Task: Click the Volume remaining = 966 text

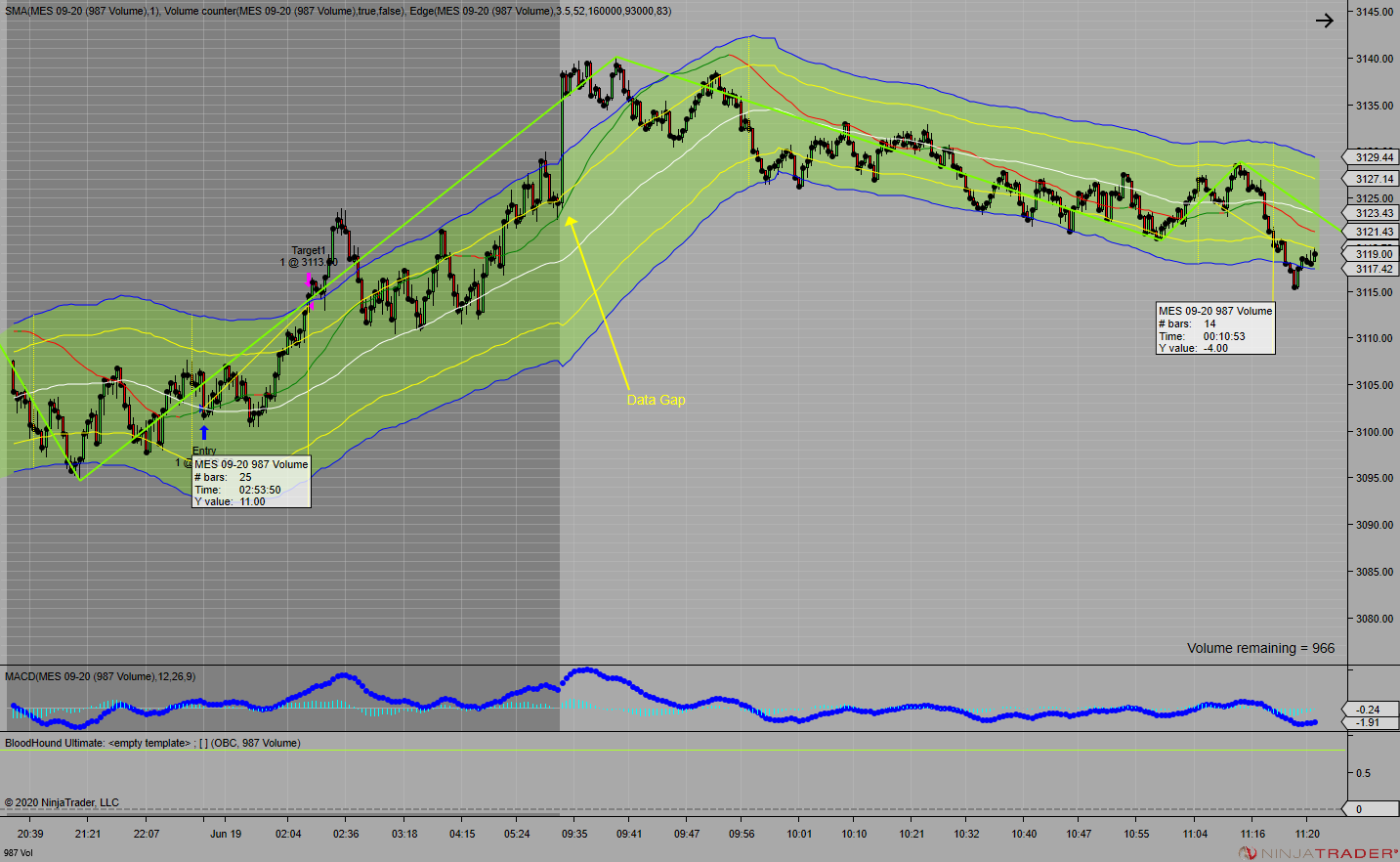Action: click(x=1260, y=648)
